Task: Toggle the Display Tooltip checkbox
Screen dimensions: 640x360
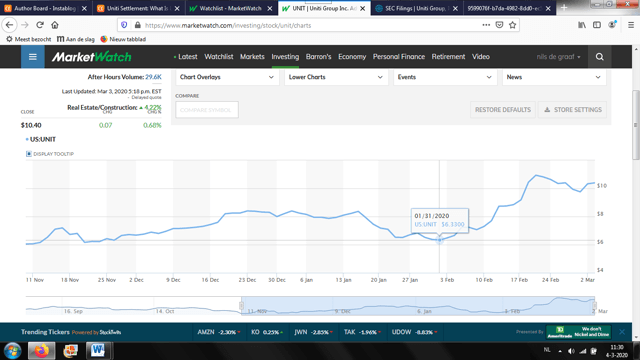Action: [x=29, y=154]
